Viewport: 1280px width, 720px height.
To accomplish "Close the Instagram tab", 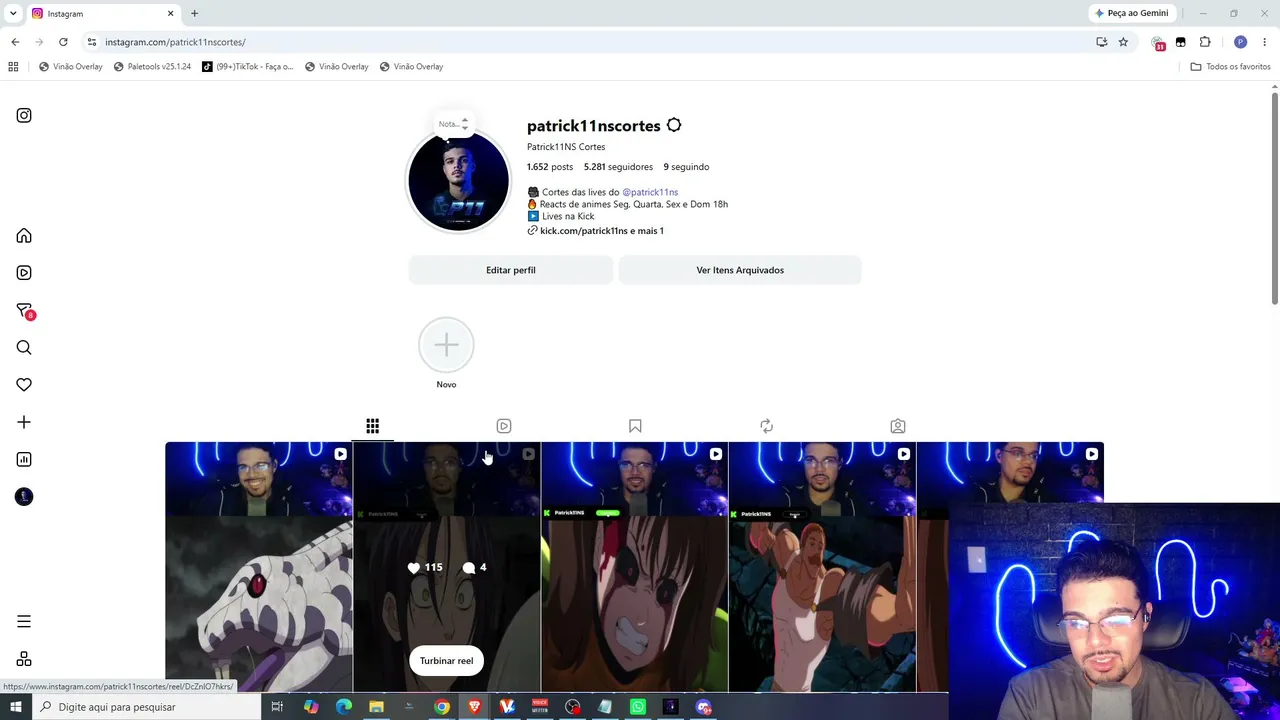I will tap(170, 14).
